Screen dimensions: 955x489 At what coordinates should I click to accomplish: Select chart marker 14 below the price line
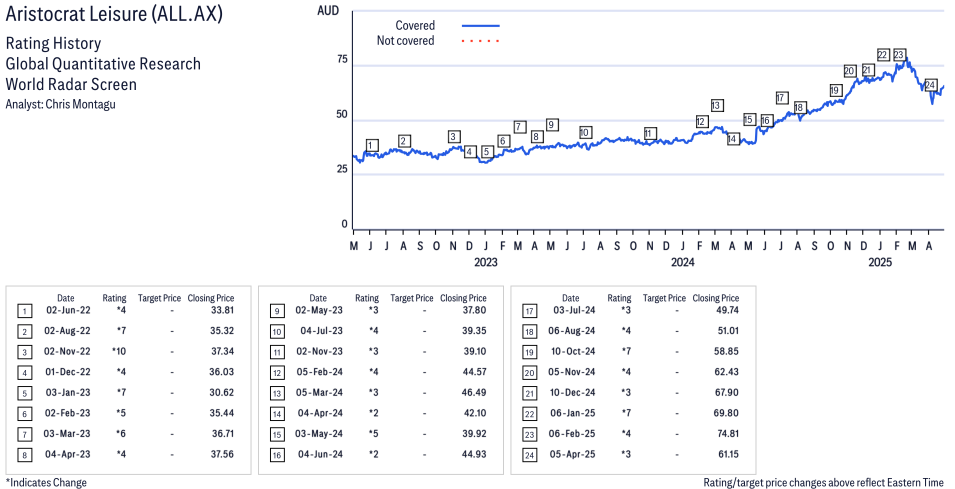(x=732, y=139)
